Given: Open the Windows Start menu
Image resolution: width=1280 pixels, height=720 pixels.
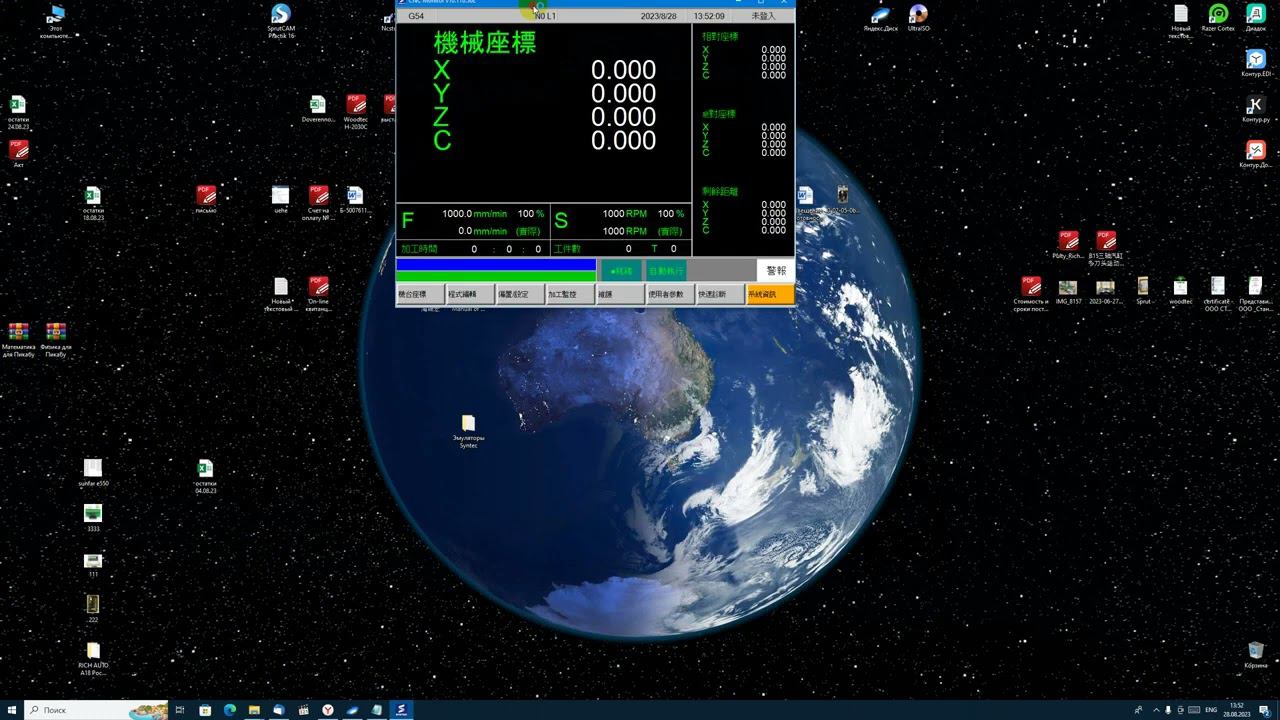Looking at the screenshot, I should click(11, 710).
